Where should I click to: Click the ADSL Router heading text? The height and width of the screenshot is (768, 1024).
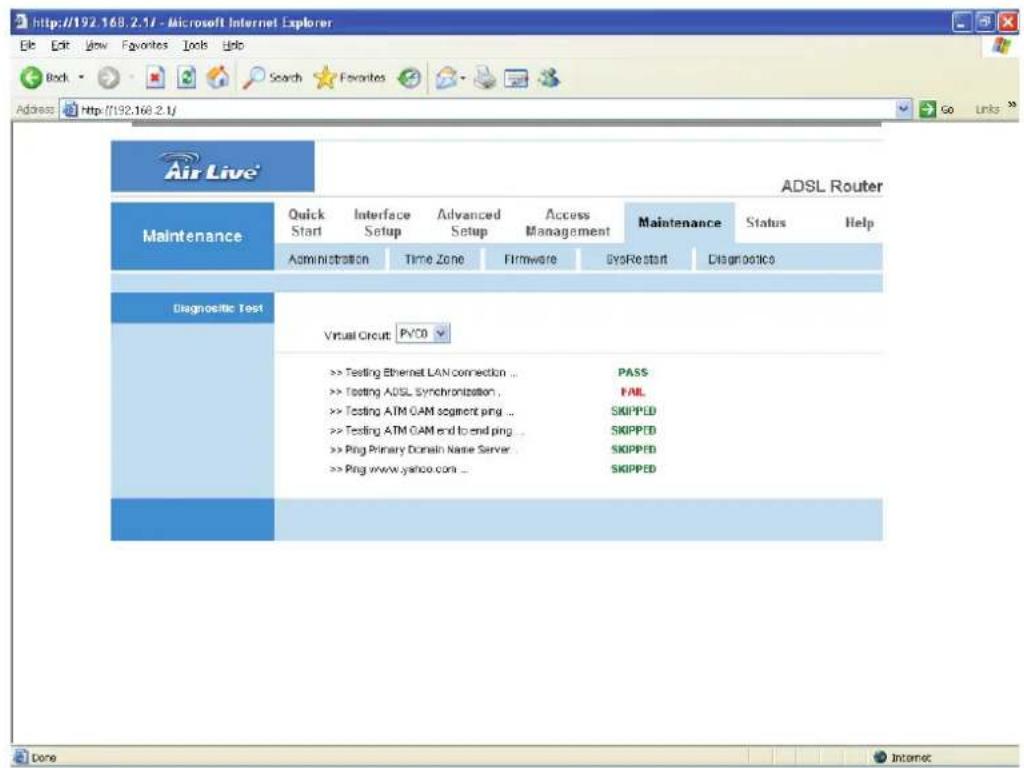[832, 186]
